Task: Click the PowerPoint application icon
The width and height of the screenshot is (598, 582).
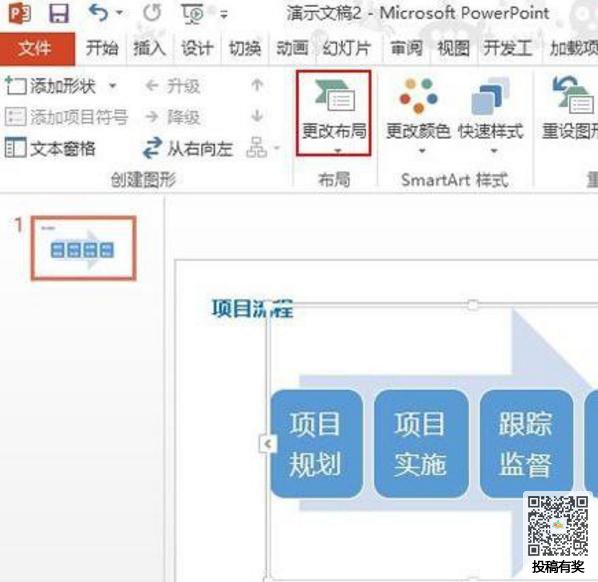Action: point(20,14)
